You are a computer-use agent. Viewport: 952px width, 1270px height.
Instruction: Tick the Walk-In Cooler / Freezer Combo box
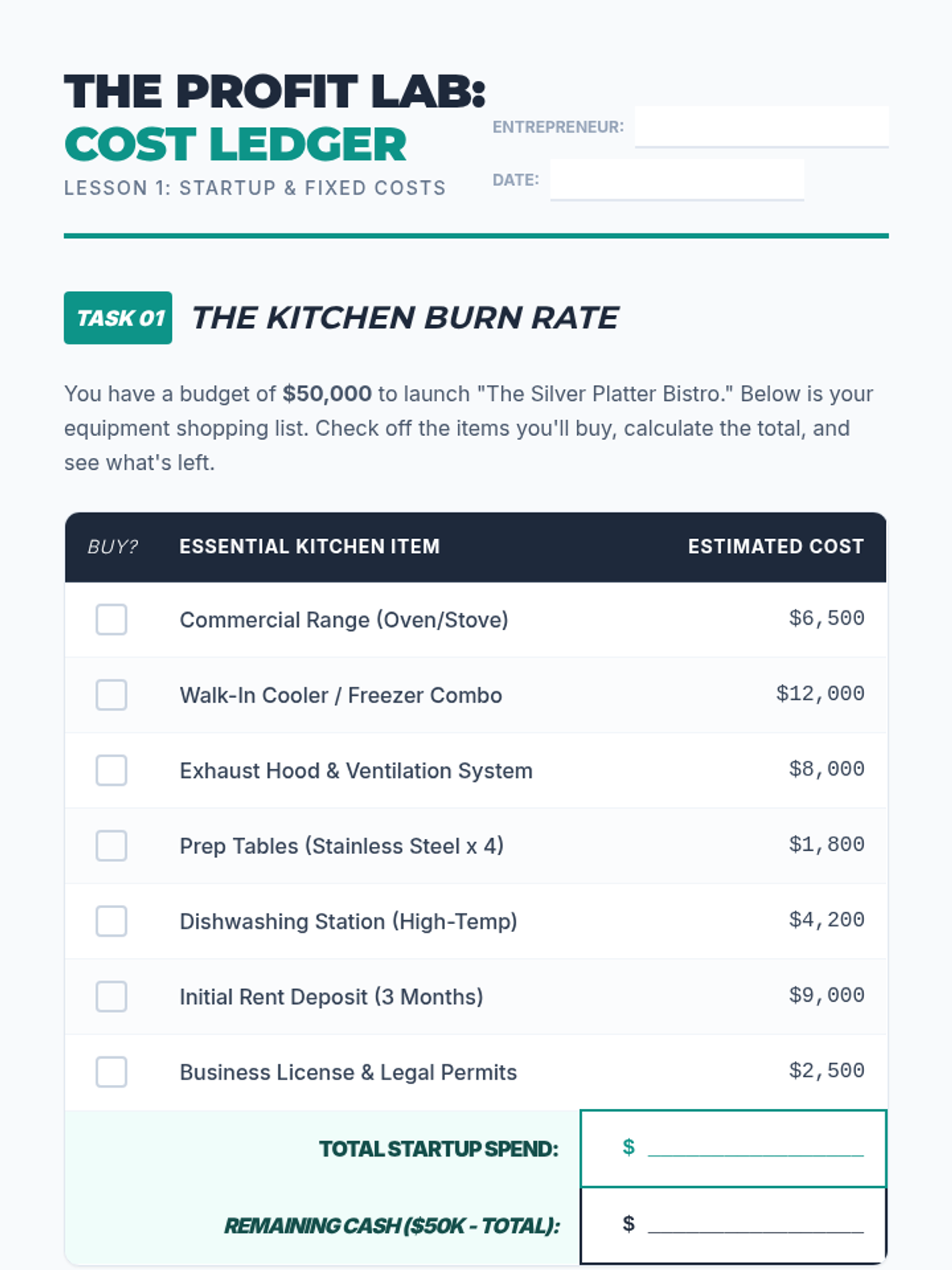point(111,695)
